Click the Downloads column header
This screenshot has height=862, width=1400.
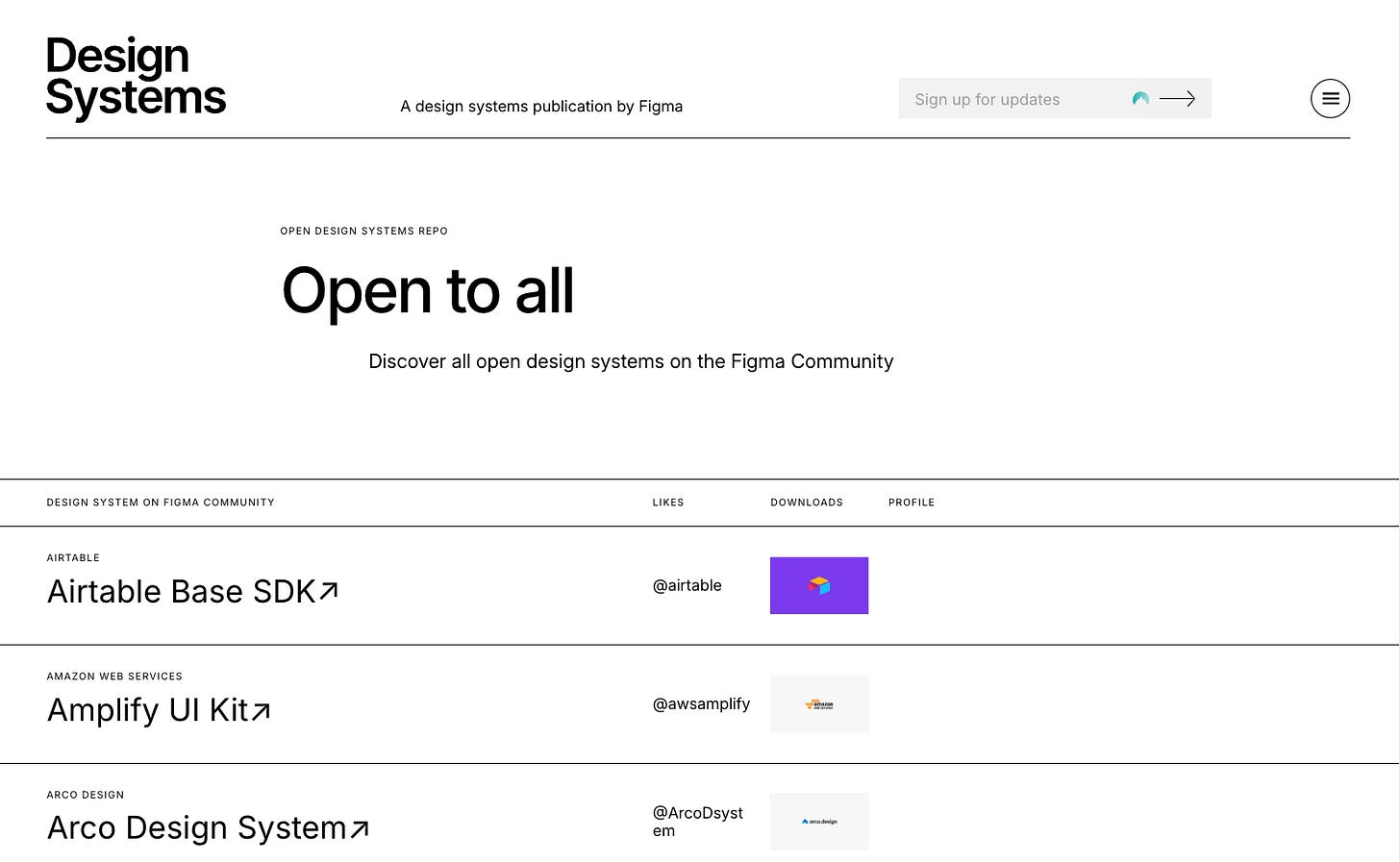pos(807,503)
